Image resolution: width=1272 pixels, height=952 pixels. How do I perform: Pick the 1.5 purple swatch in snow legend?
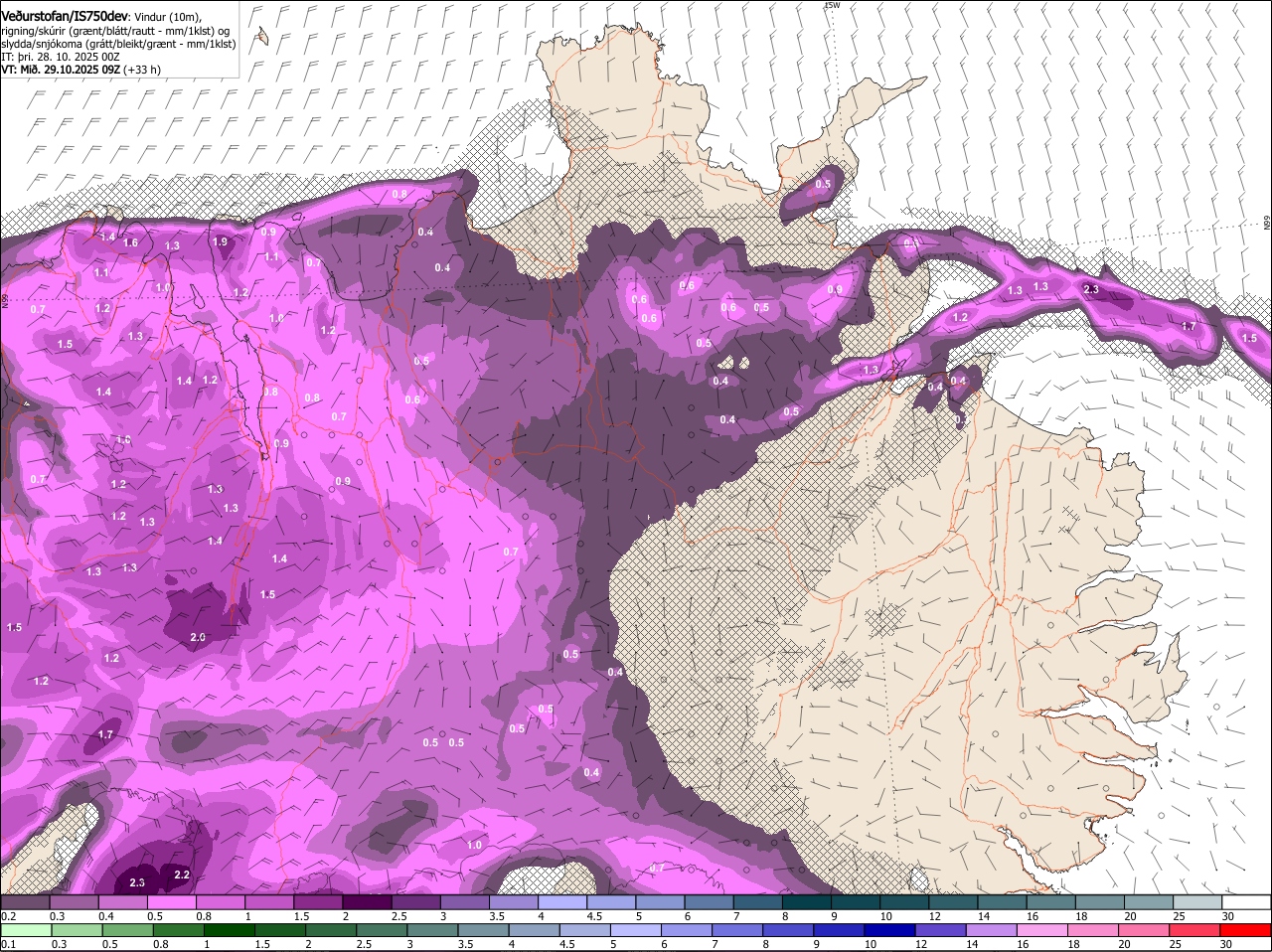tap(318, 901)
